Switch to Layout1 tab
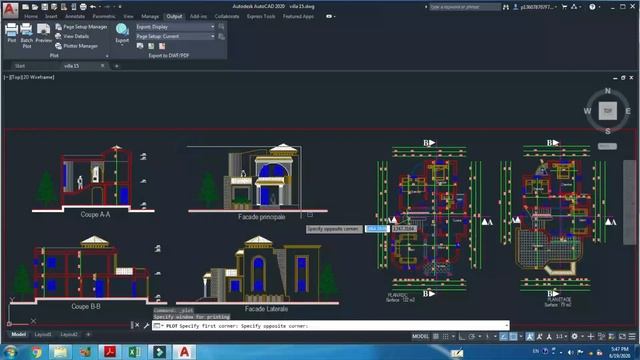The height and width of the screenshot is (360, 640). 43,334
